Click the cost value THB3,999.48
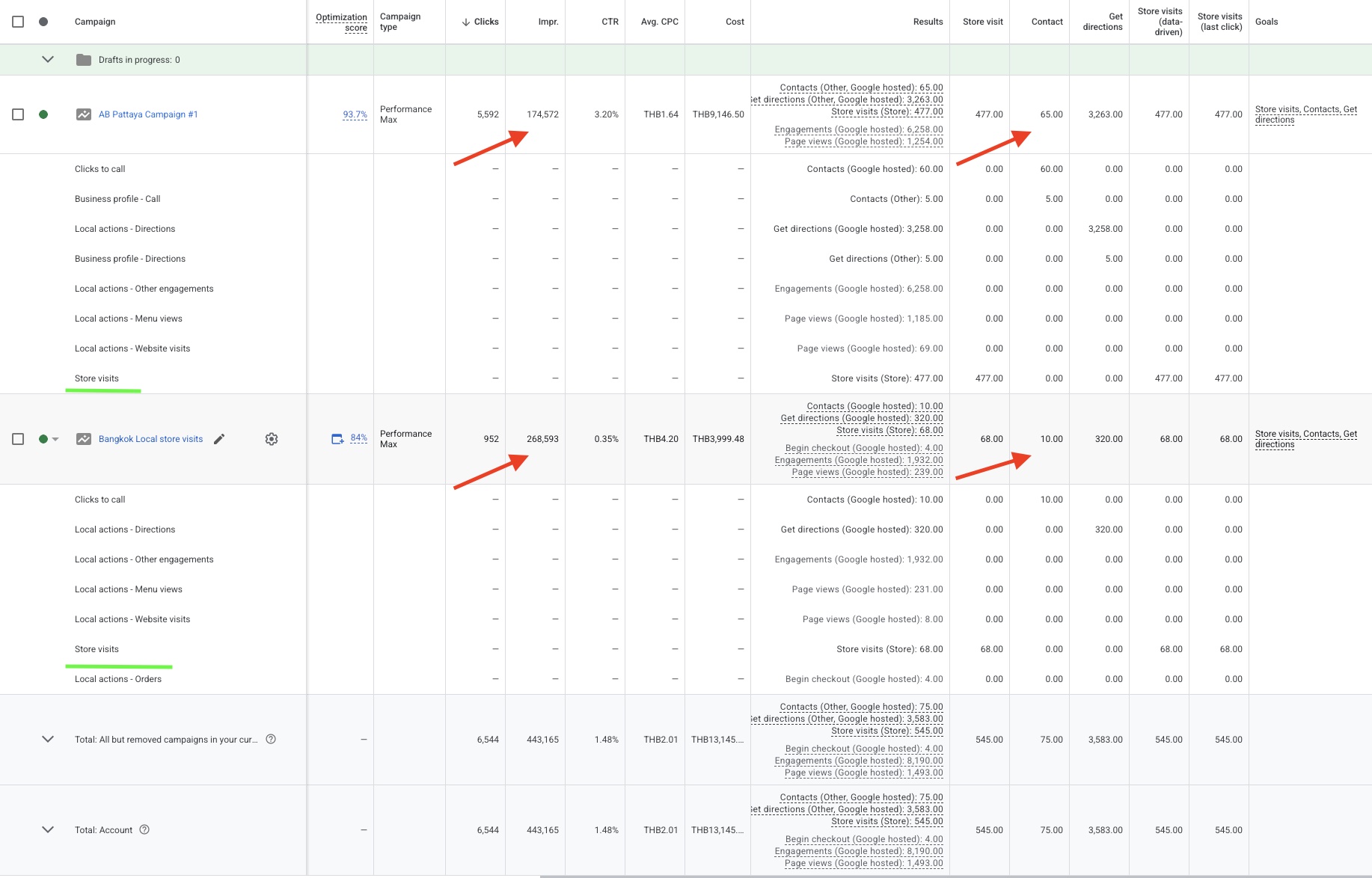Image resolution: width=1372 pixels, height=878 pixels. [718, 439]
